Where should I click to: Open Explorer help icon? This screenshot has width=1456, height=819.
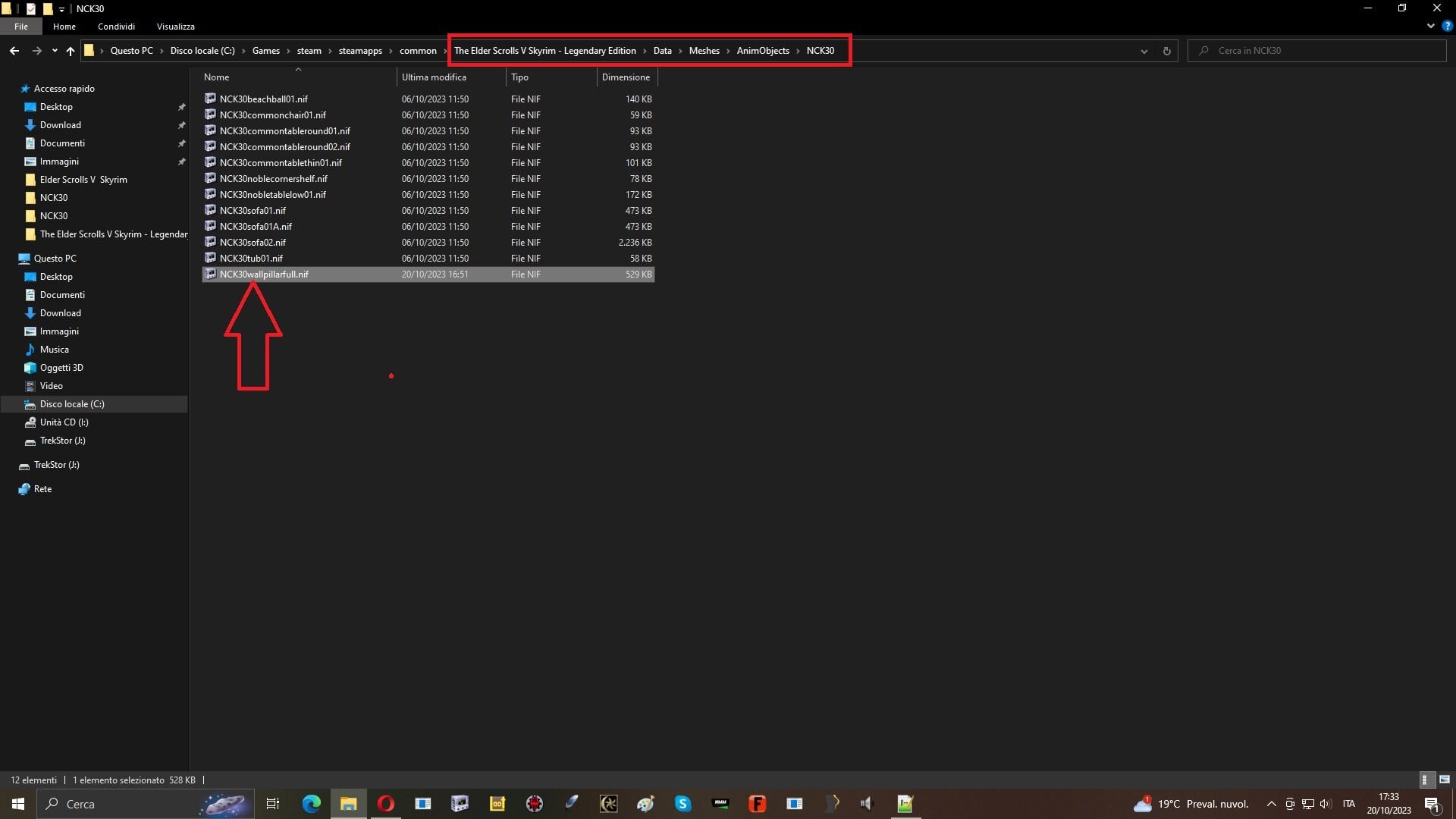click(x=1447, y=26)
